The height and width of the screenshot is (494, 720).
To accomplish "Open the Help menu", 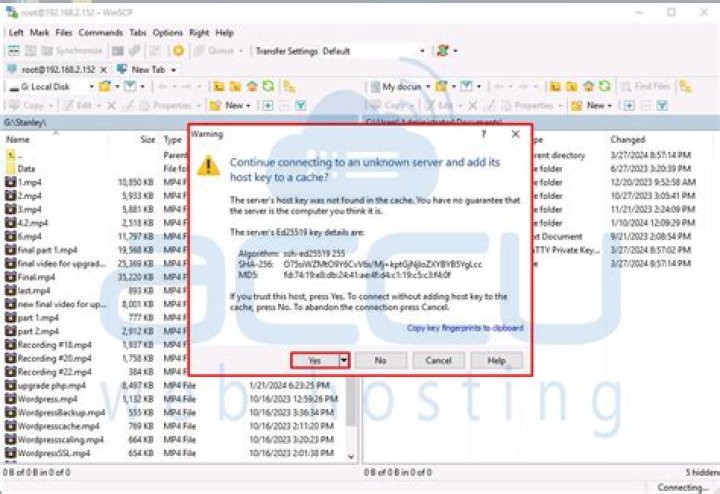I will pos(225,33).
